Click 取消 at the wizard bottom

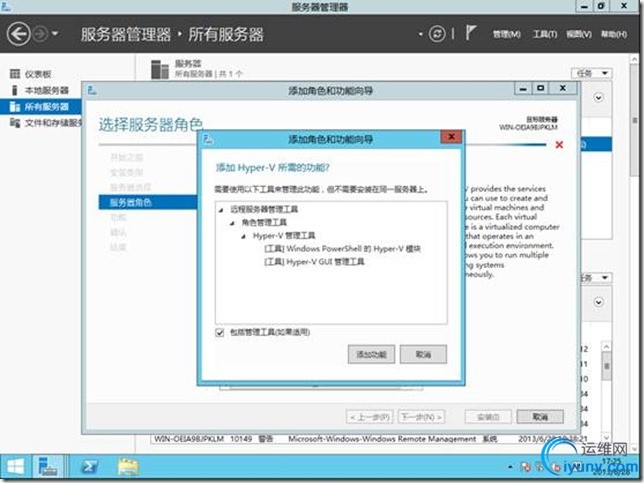(540, 417)
